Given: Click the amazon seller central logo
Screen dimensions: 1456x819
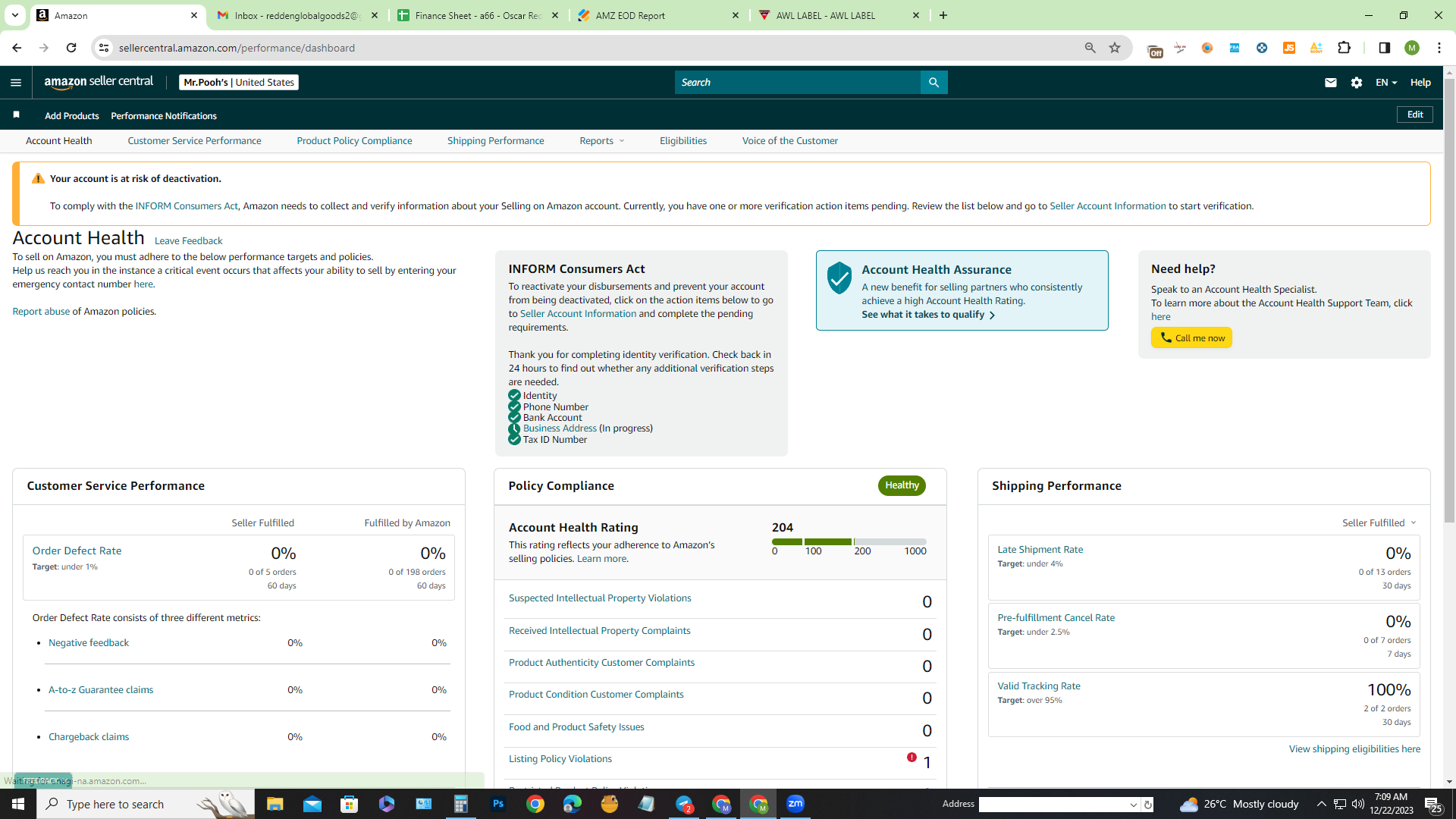Looking at the screenshot, I should click(x=99, y=82).
